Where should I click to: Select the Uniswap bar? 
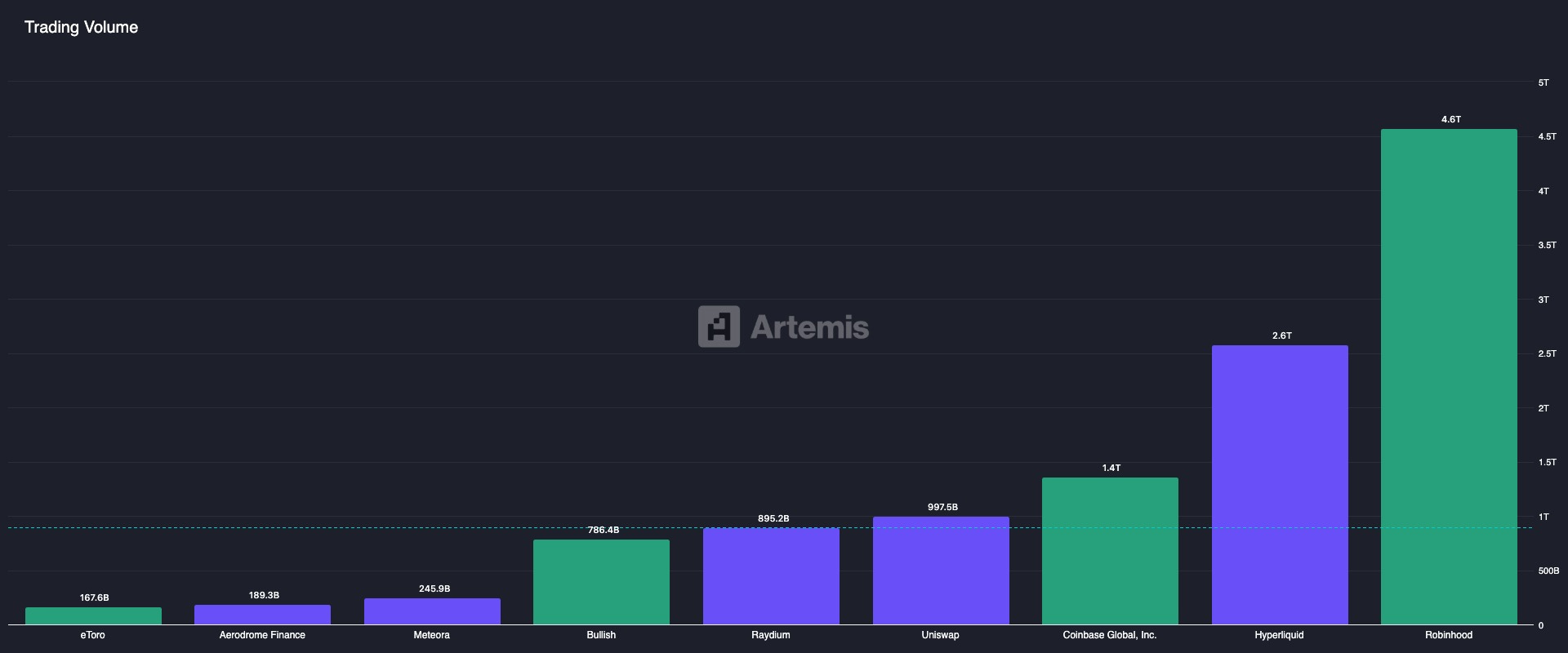[x=941, y=571]
